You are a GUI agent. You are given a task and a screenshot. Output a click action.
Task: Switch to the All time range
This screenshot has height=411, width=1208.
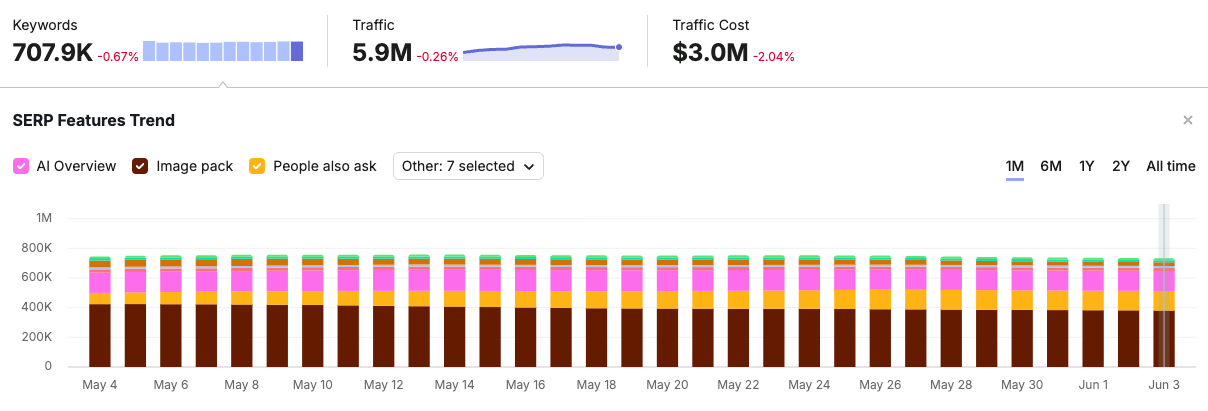point(1171,166)
